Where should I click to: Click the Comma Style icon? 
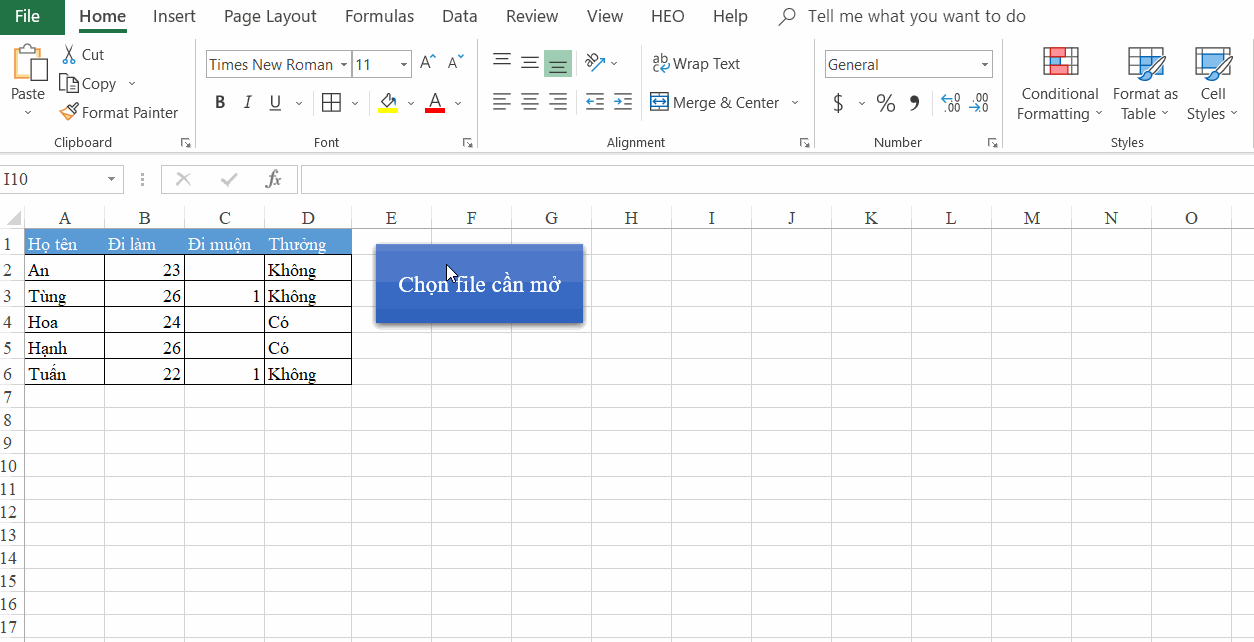[912, 103]
